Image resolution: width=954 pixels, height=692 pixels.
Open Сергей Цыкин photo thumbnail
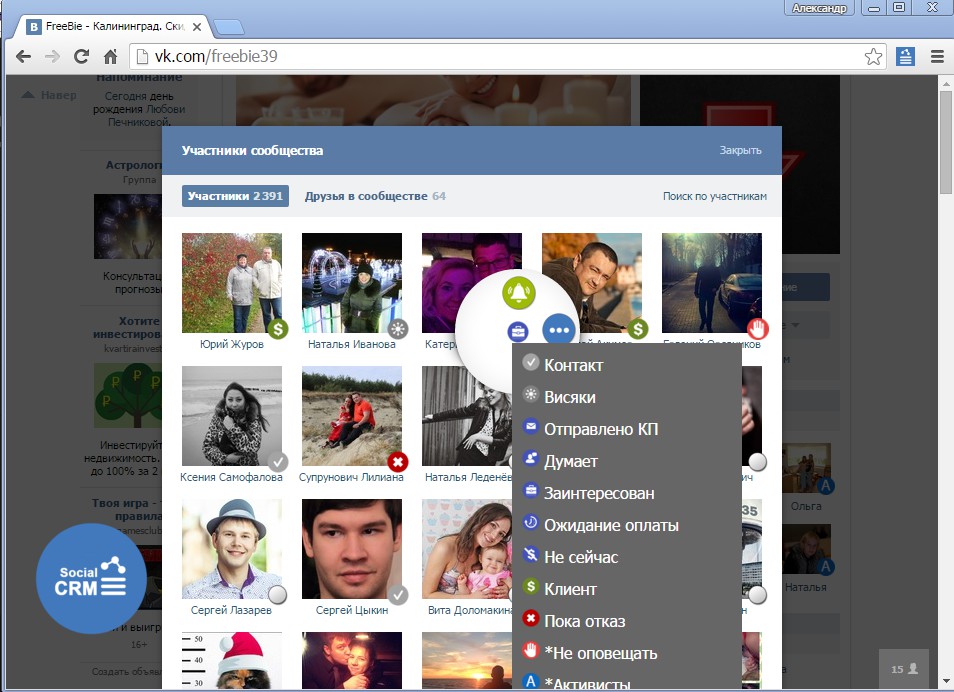[x=352, y=548]
